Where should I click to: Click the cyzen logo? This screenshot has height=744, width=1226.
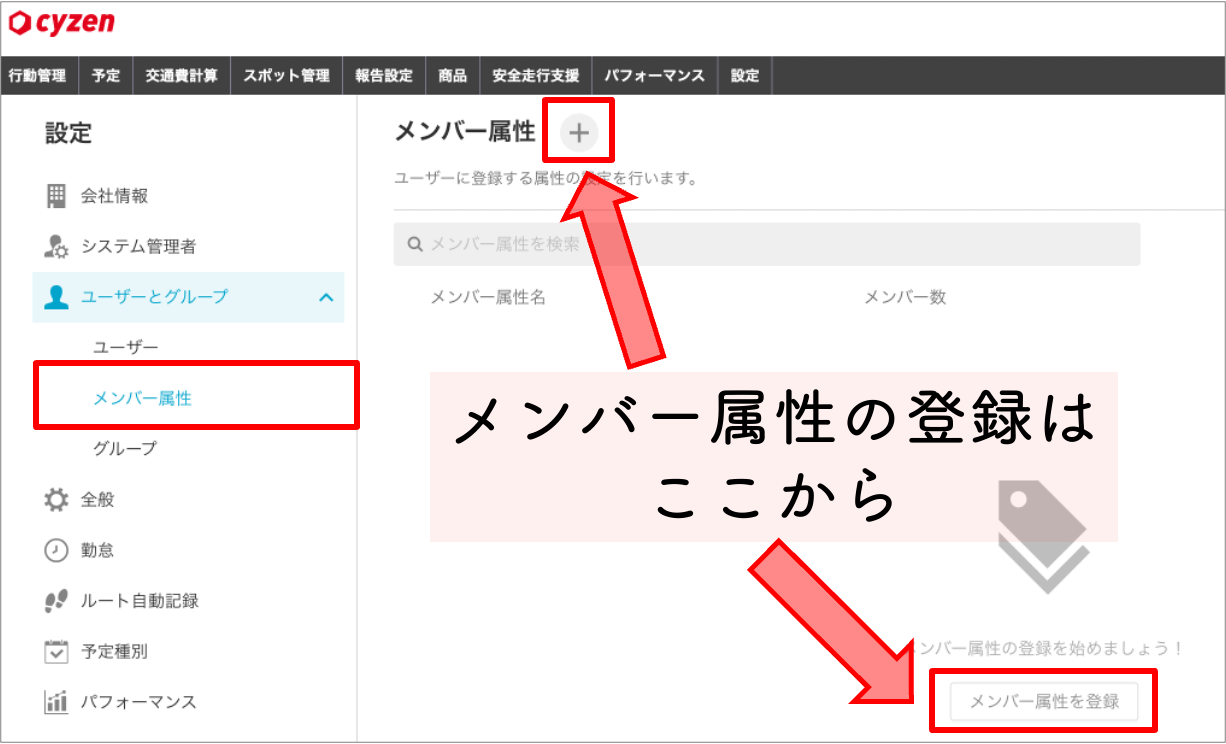pyautogui.click(x=63, y=22)
